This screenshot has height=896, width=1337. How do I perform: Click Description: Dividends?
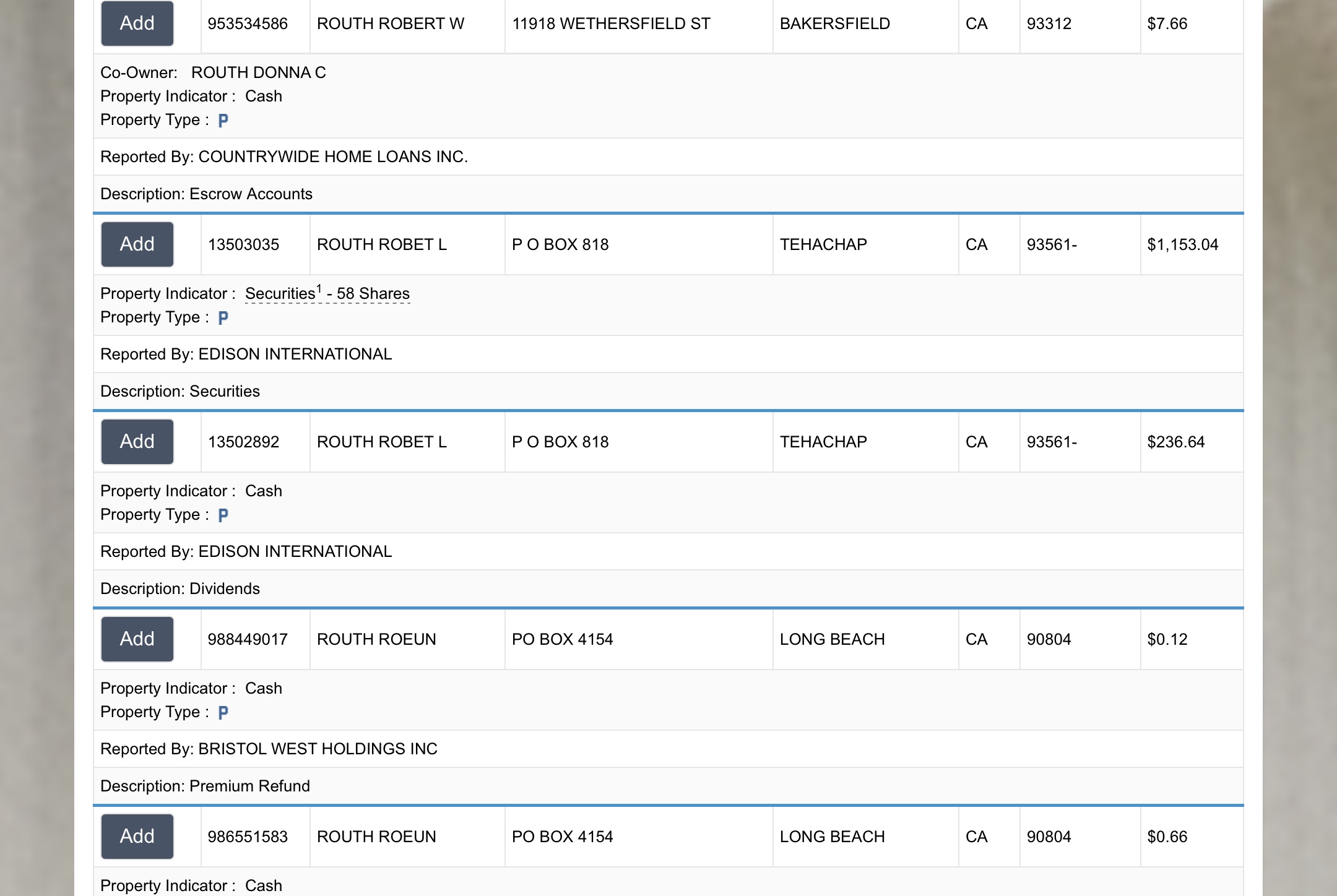pyautogui.click(x=180, y=588)
